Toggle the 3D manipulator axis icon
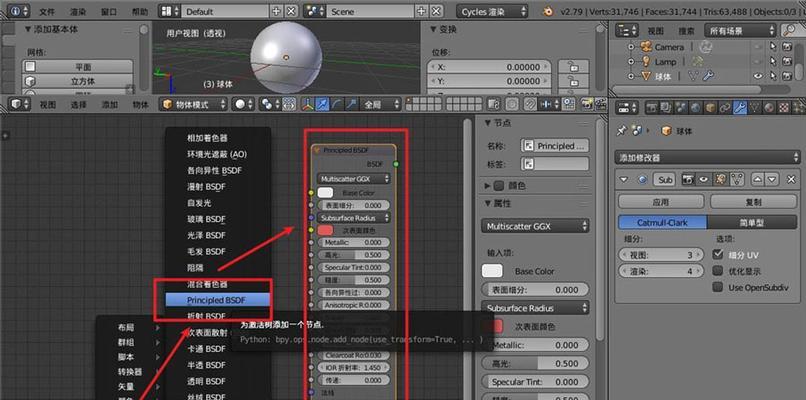806x400 pixels. 307,104
